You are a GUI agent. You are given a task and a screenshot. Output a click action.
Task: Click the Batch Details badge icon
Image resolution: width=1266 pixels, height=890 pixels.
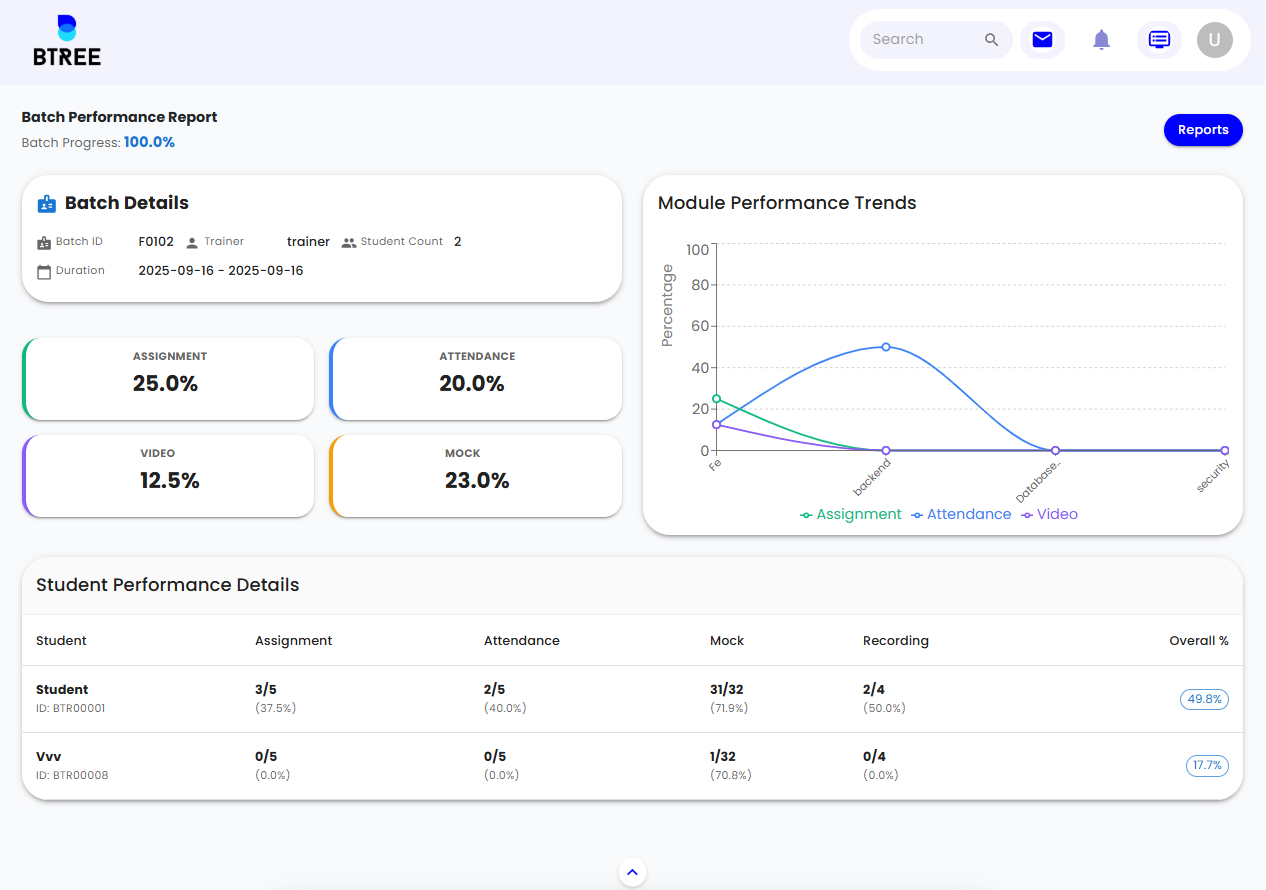click(47, 204)
